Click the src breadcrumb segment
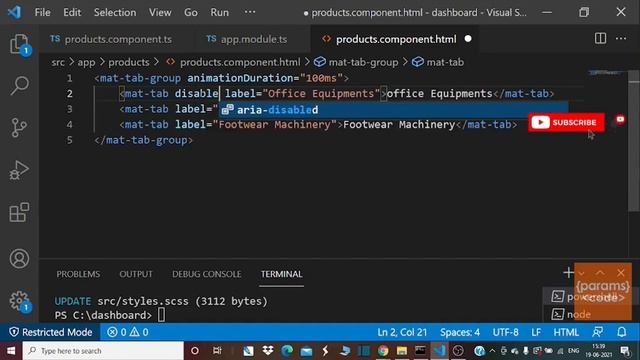Image resolution: width=640 pixels, height=360 pixels. (58, 62)
